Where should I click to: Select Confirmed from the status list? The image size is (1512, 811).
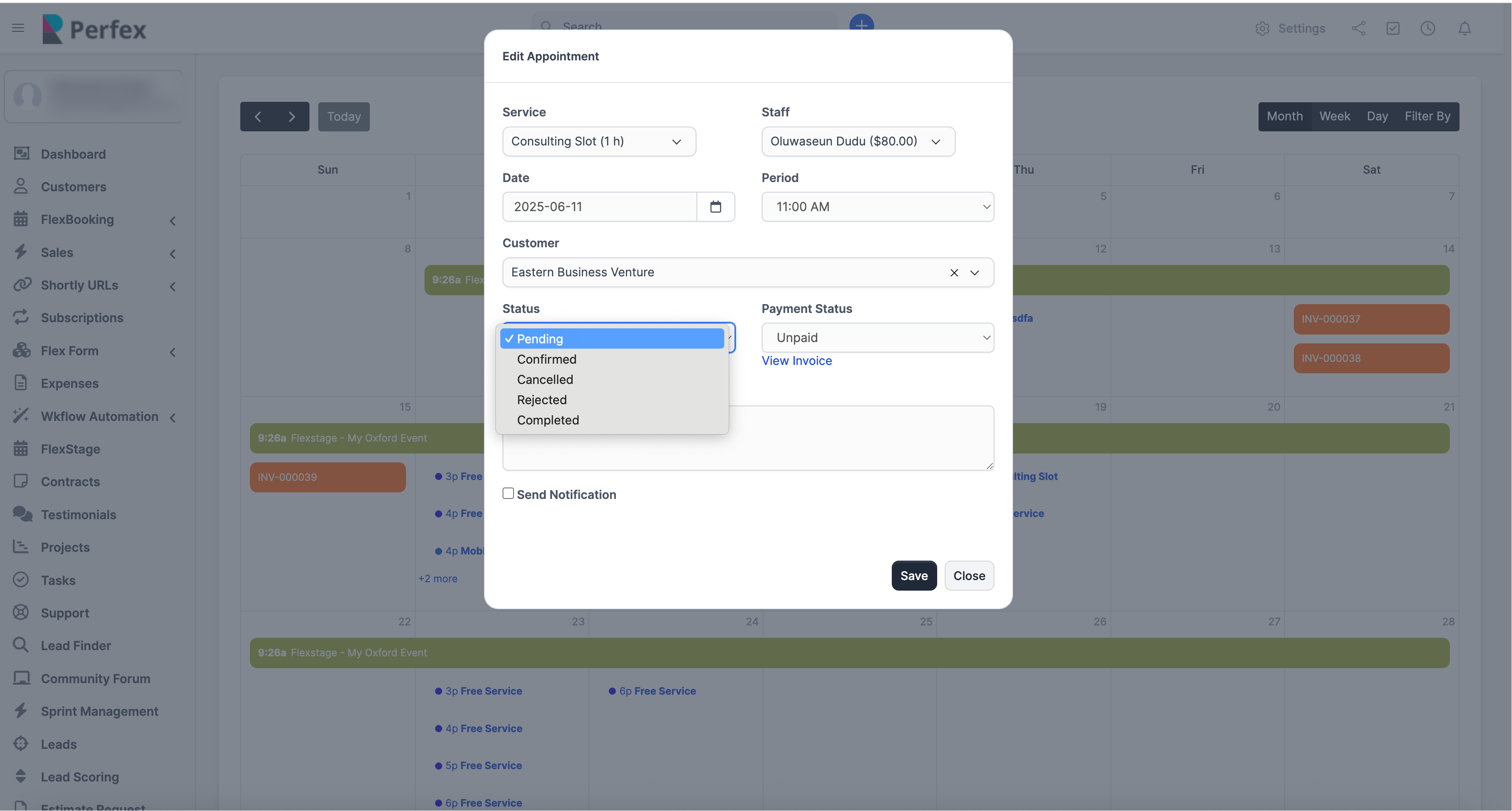tap(547, 359)
